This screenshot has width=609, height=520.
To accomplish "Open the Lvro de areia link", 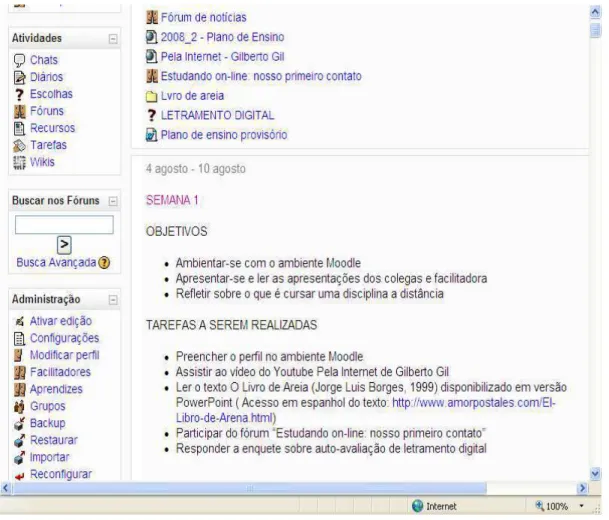I will pyautogui.click(x=192, y=96).
